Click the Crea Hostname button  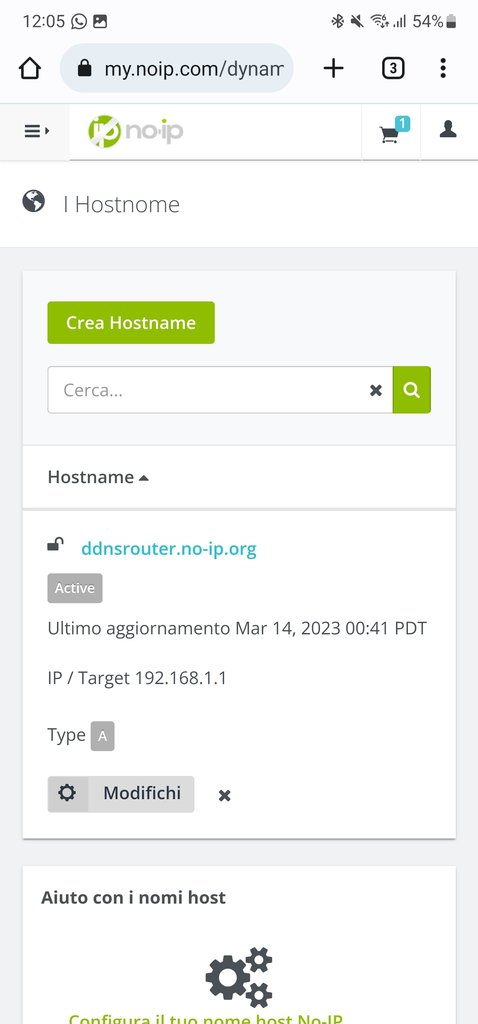(x=131, y=323)
